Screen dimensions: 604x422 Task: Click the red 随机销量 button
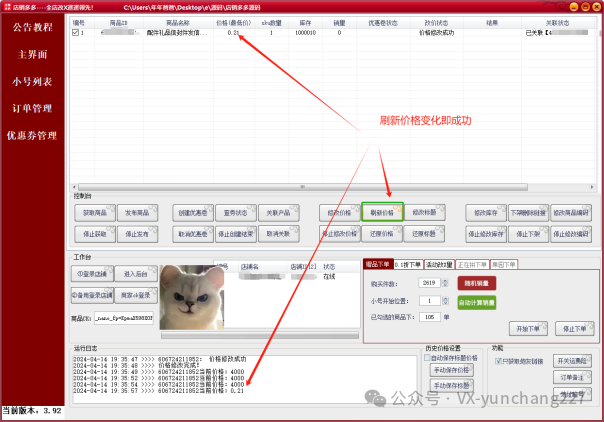click(x=476, y=283)
